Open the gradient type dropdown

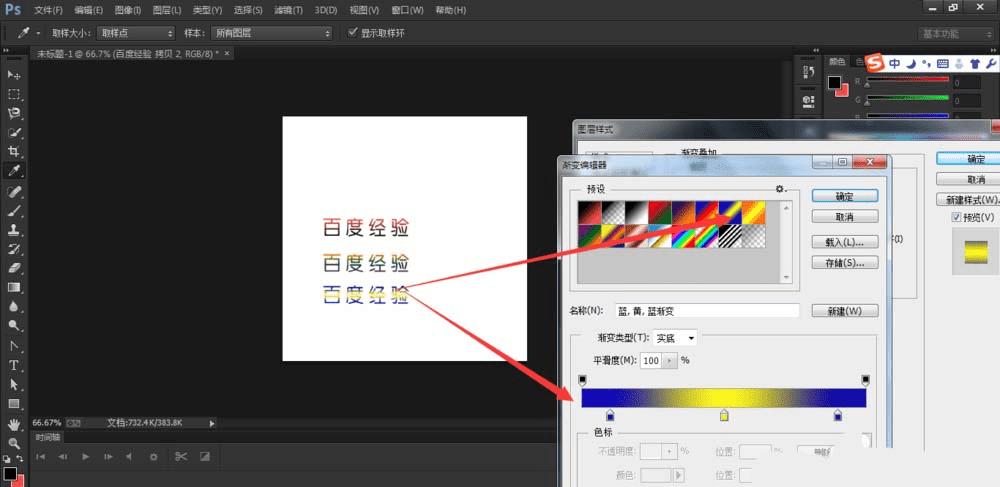675,338
